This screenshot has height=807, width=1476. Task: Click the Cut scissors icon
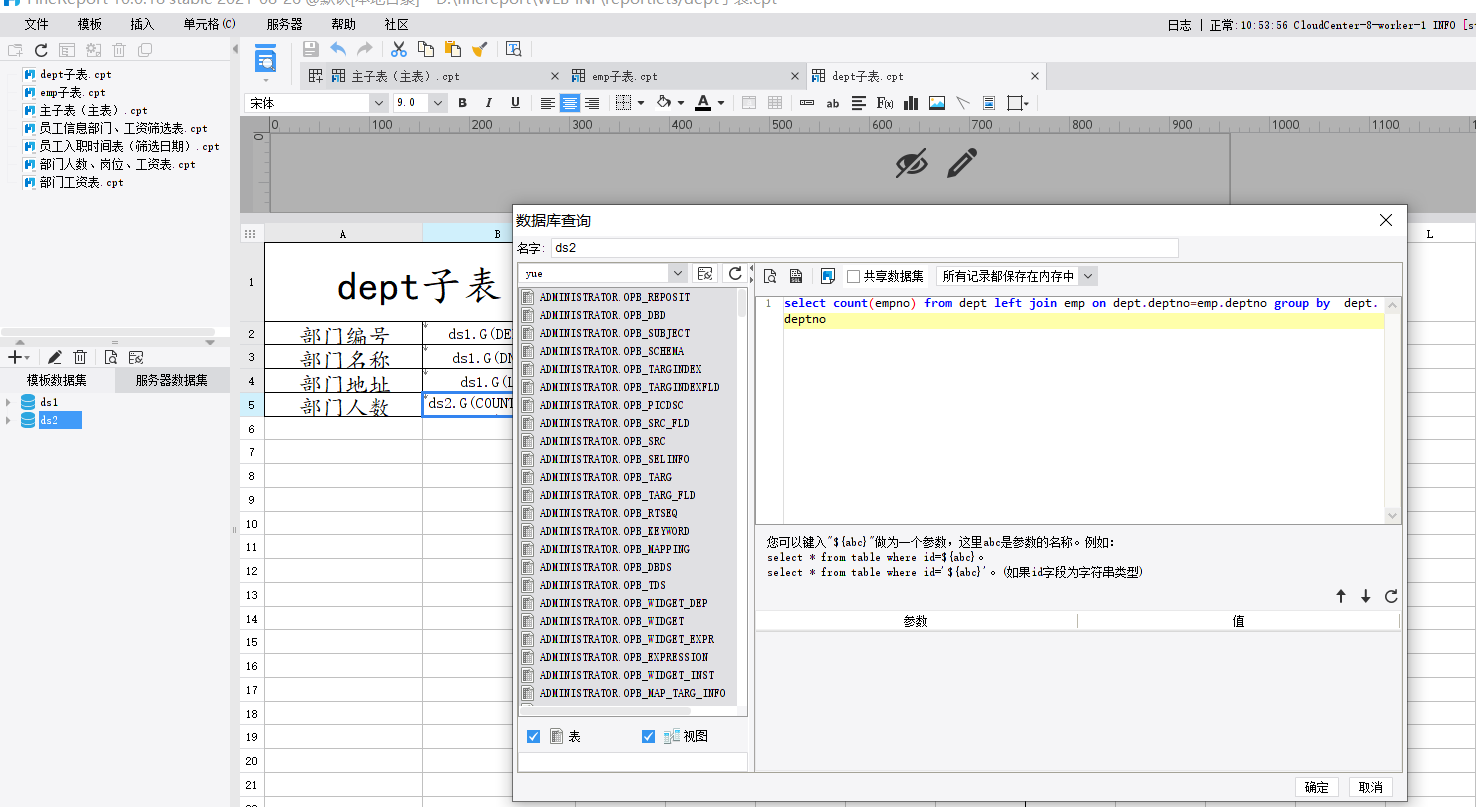click(x=398, y=49)
